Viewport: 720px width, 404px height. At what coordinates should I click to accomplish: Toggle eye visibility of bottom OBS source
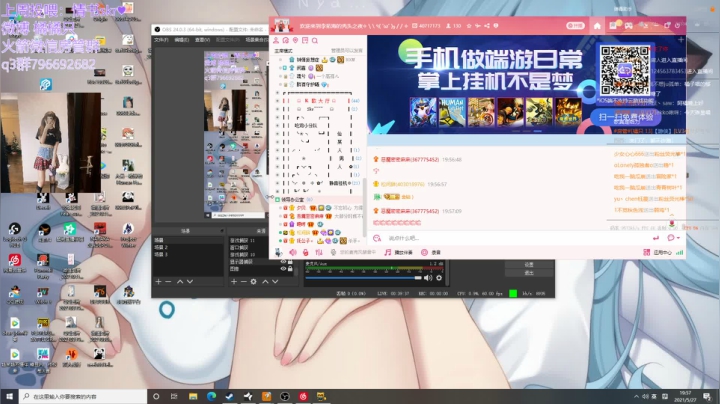(x=283, y=269)
